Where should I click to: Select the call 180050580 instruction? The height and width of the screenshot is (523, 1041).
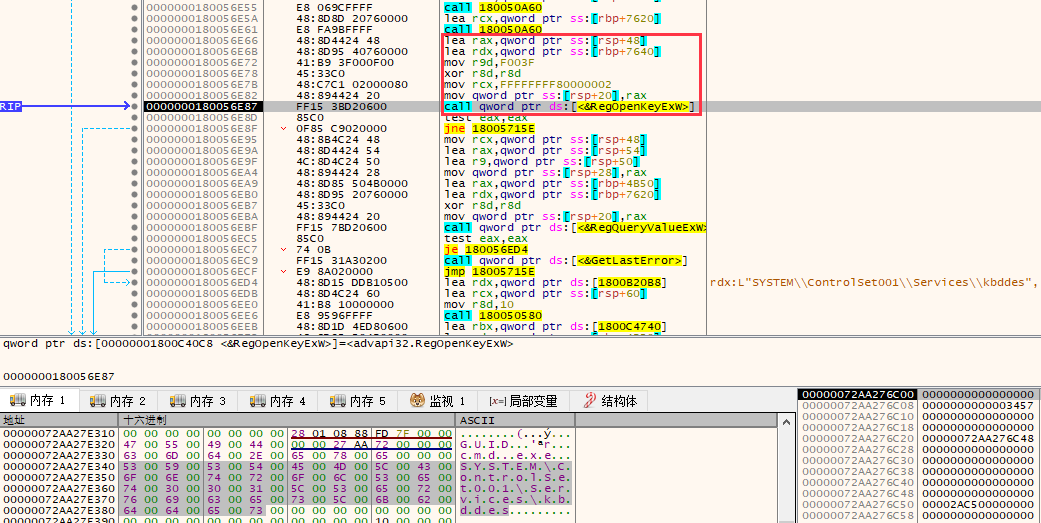pos(493,315)
